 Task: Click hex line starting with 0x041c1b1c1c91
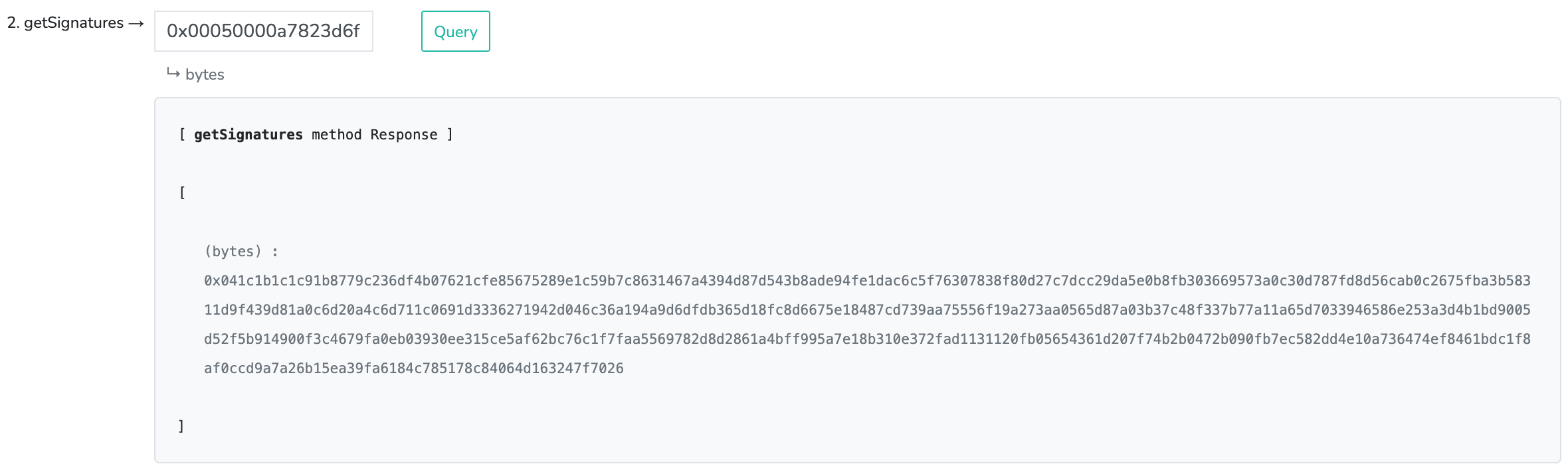pos(867,281)
